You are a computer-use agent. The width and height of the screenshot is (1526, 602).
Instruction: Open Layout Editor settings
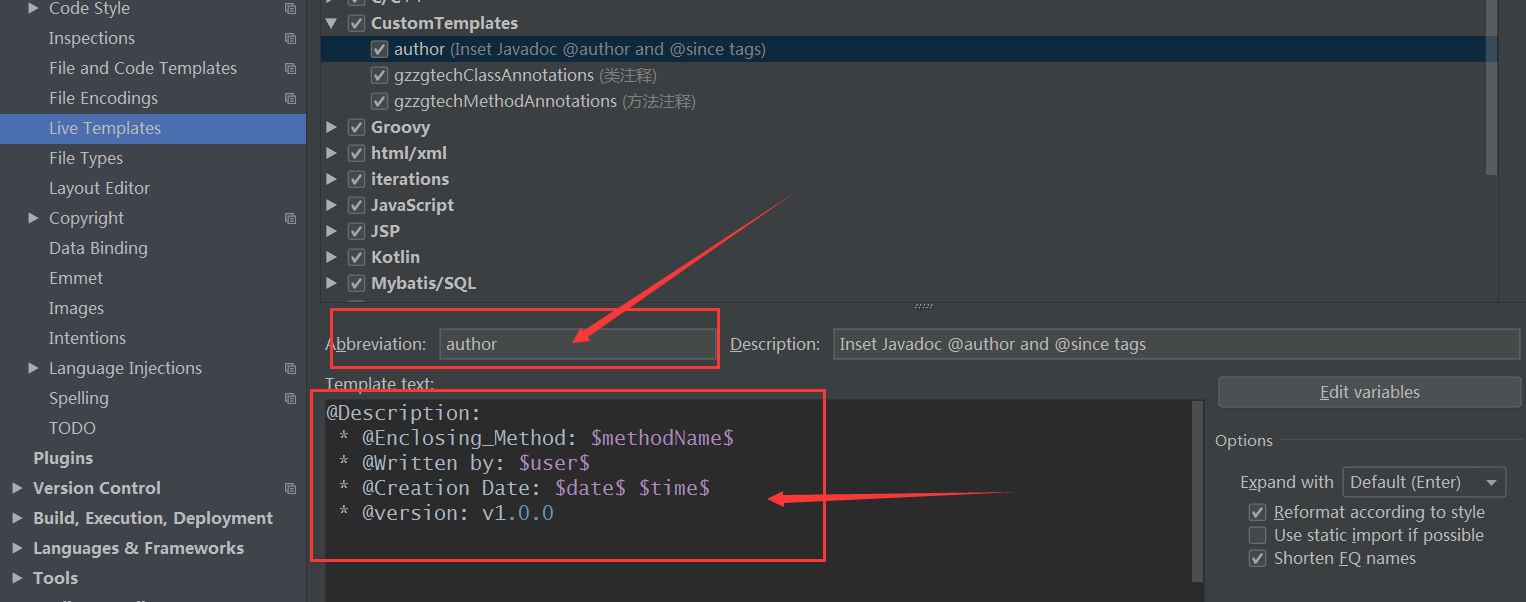[x=99, y=188]
